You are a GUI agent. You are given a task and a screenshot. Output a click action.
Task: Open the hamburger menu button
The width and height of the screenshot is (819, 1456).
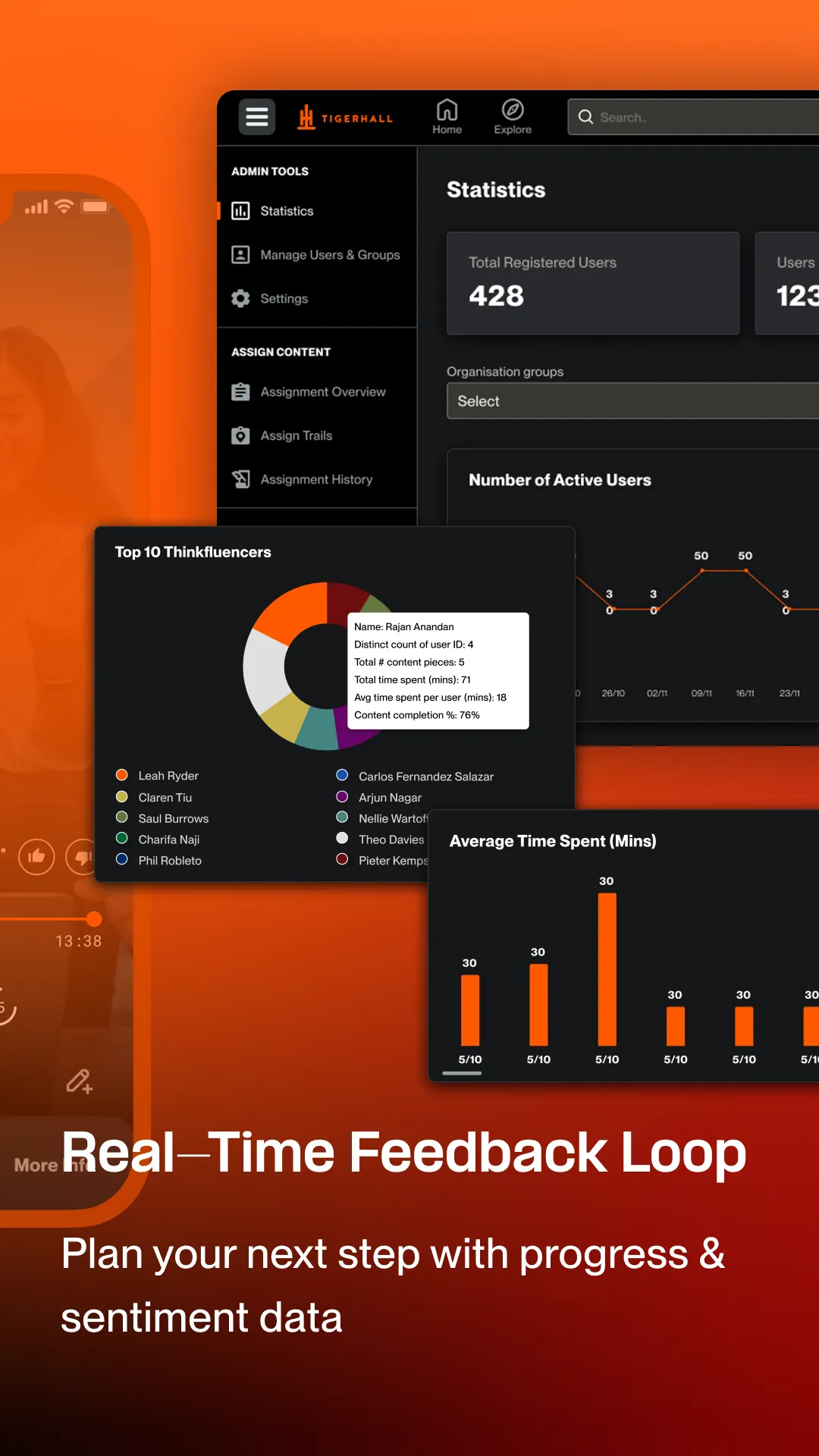pos(257,117)
